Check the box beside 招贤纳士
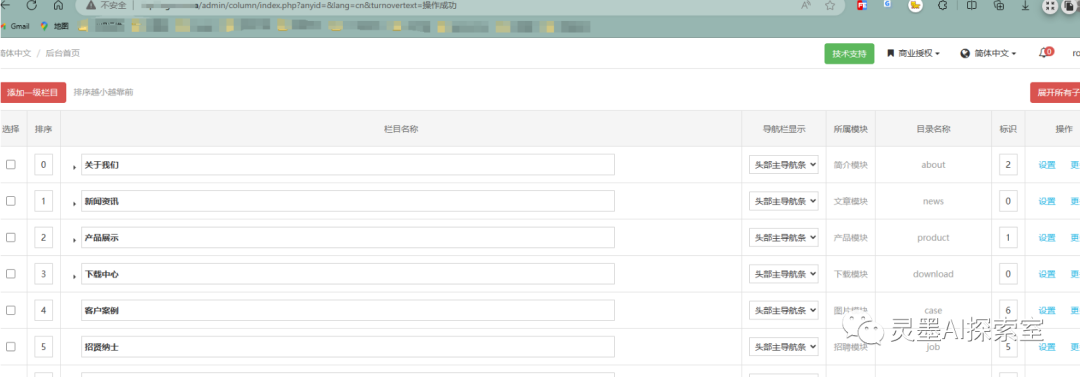 (10, 347)
